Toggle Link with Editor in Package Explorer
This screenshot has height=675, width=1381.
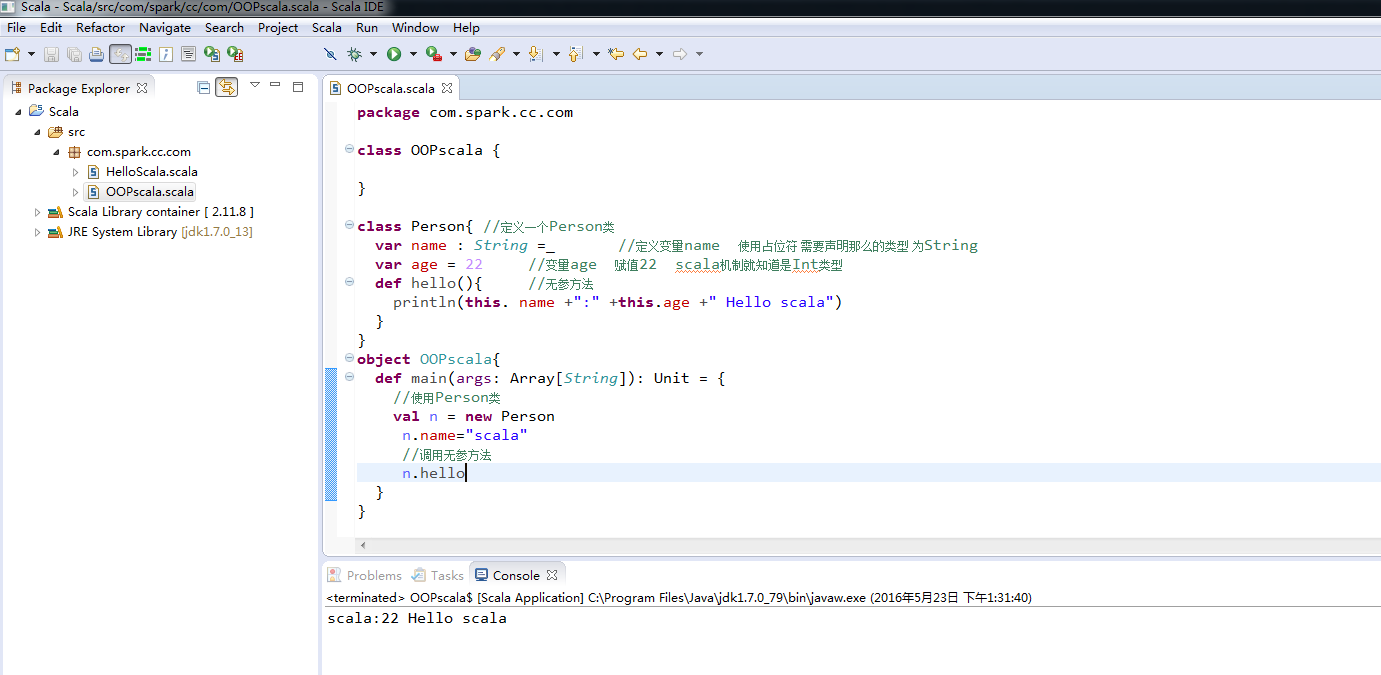227,88
